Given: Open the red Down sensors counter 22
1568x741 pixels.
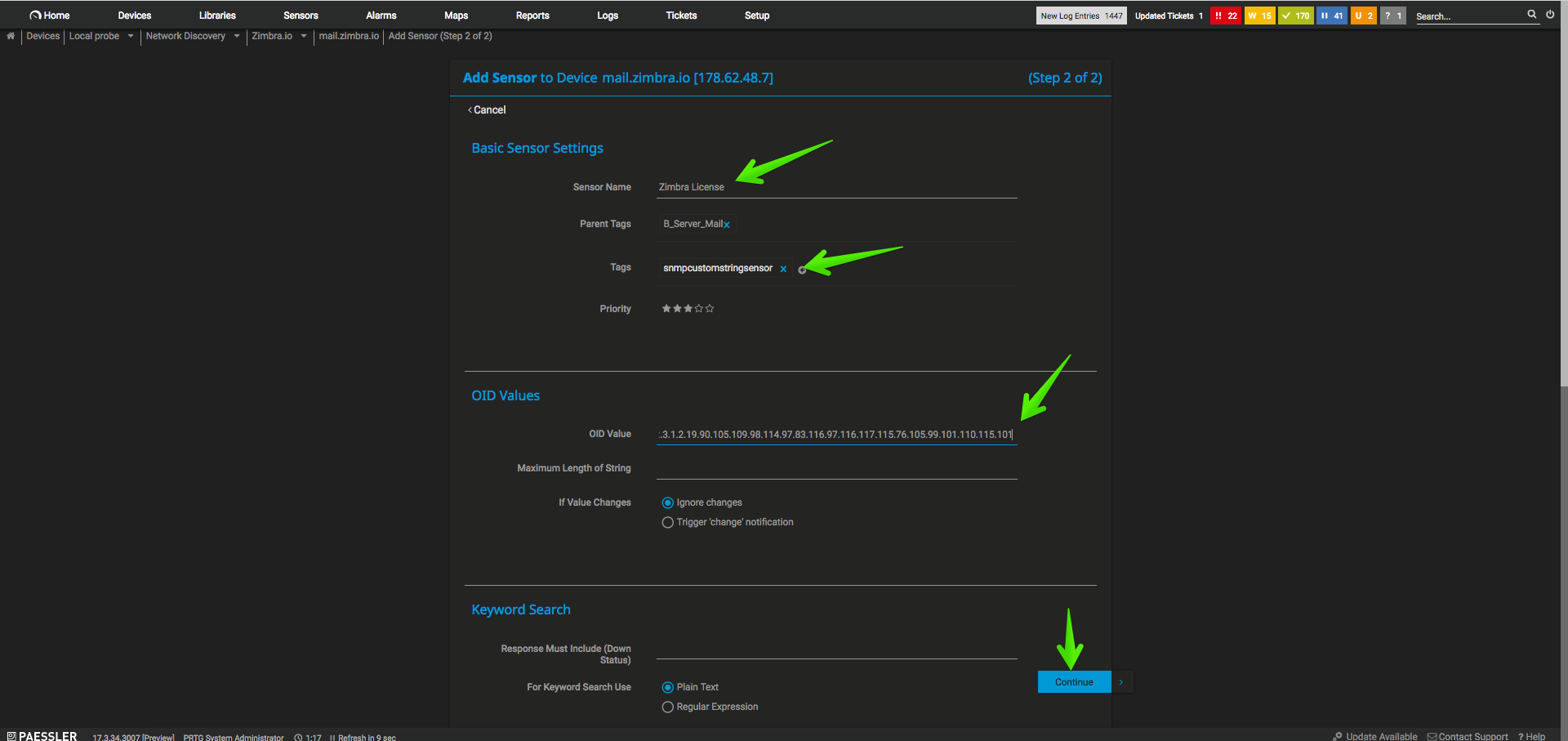Looking at the screenshot, I should coord(1226,16).
